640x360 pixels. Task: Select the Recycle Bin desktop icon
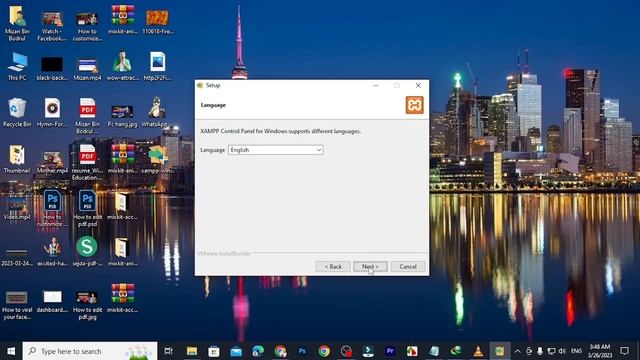(17, 113)
